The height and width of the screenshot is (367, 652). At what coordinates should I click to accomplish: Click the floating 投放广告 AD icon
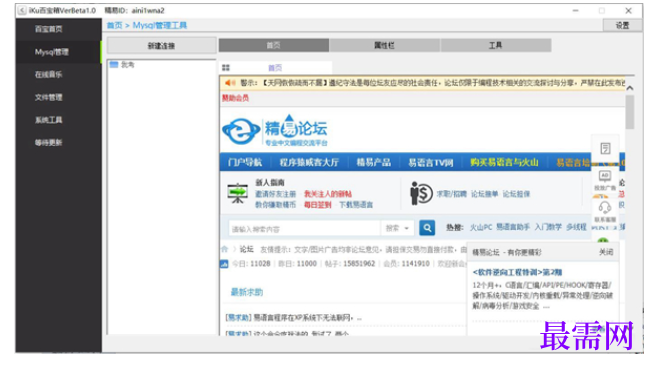[605, 180]
